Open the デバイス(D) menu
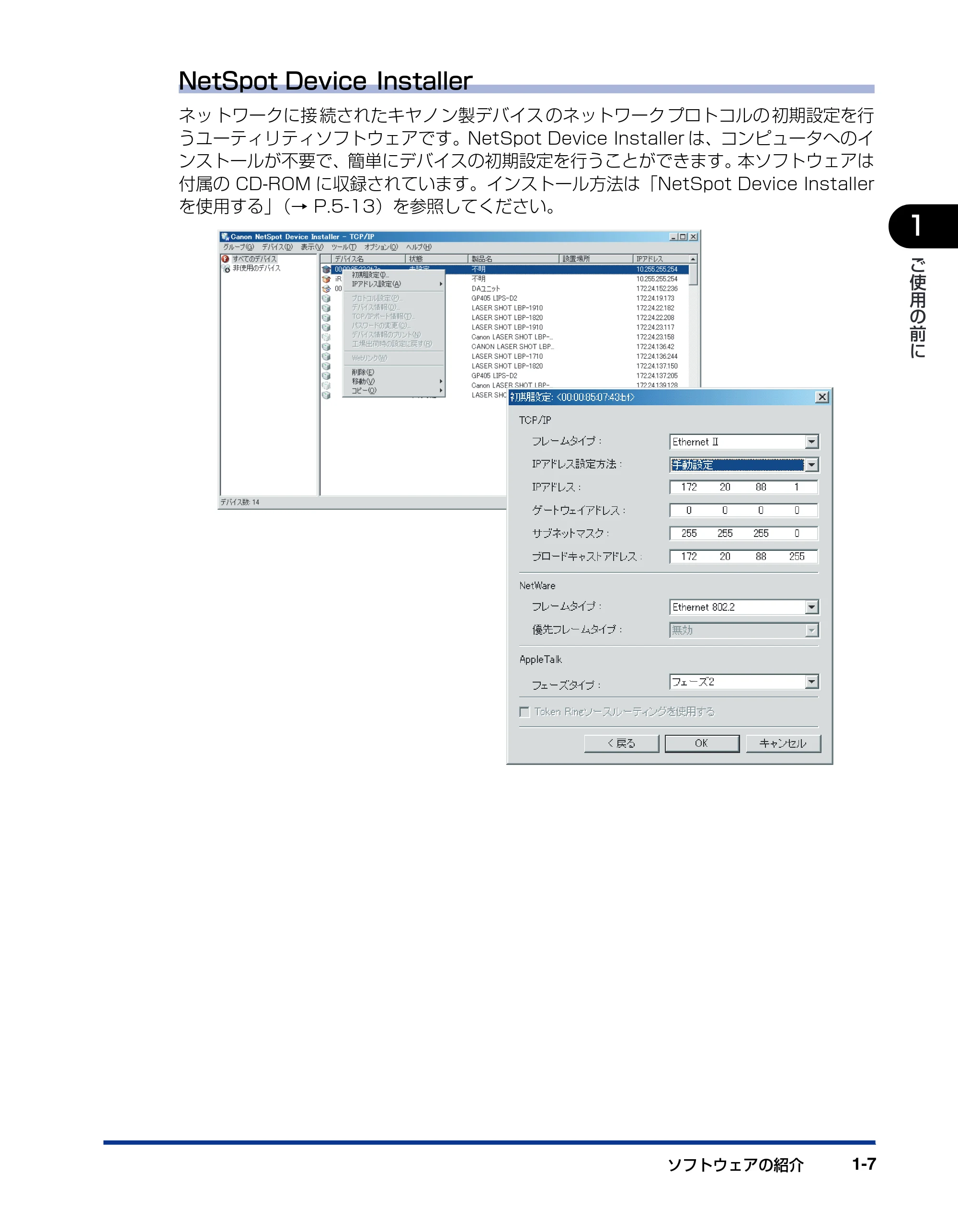The height and width of the screenshot is (1232, 958). click(x=277, y=247)
